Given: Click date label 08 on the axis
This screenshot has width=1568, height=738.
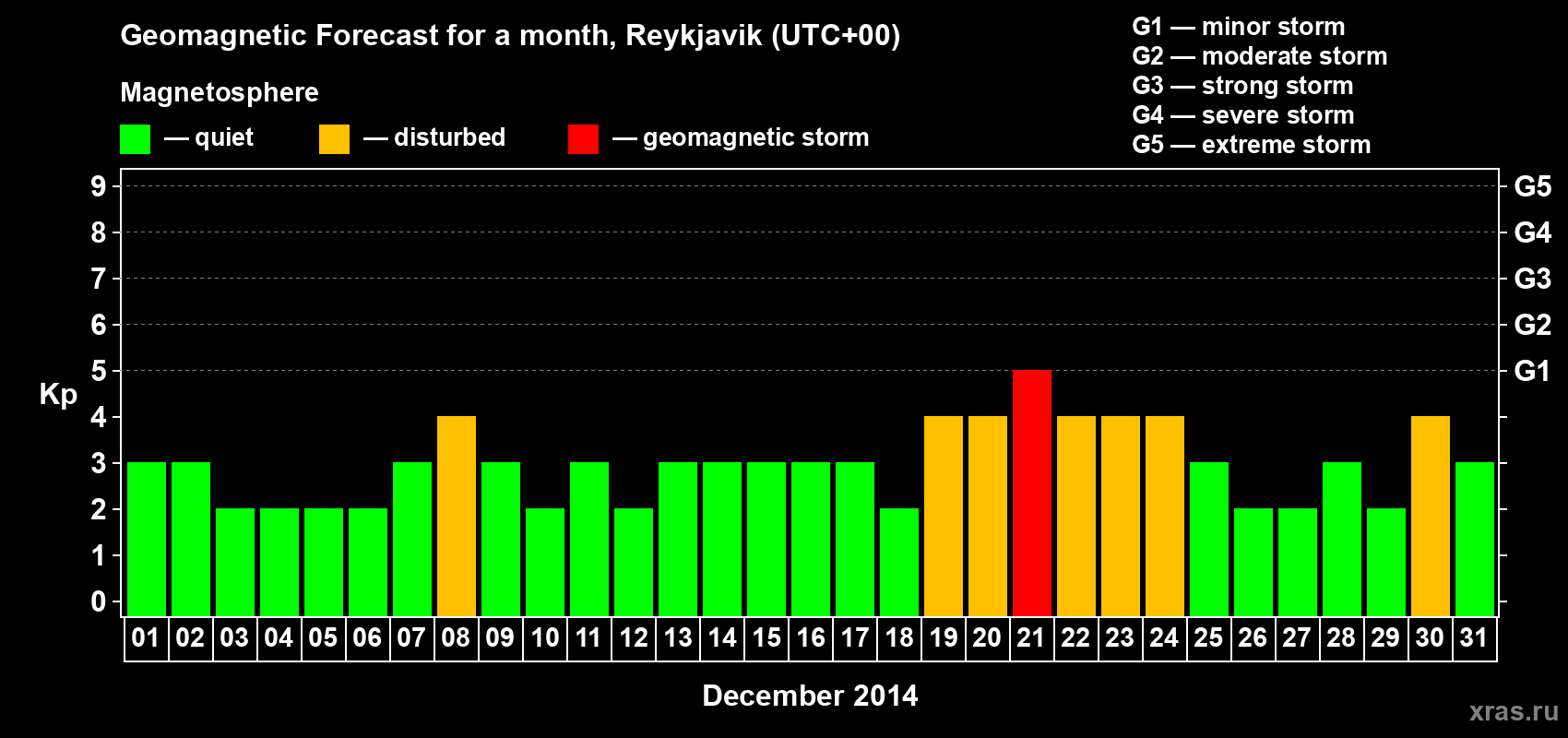Looking at the screenshot, I should [456, 637].
